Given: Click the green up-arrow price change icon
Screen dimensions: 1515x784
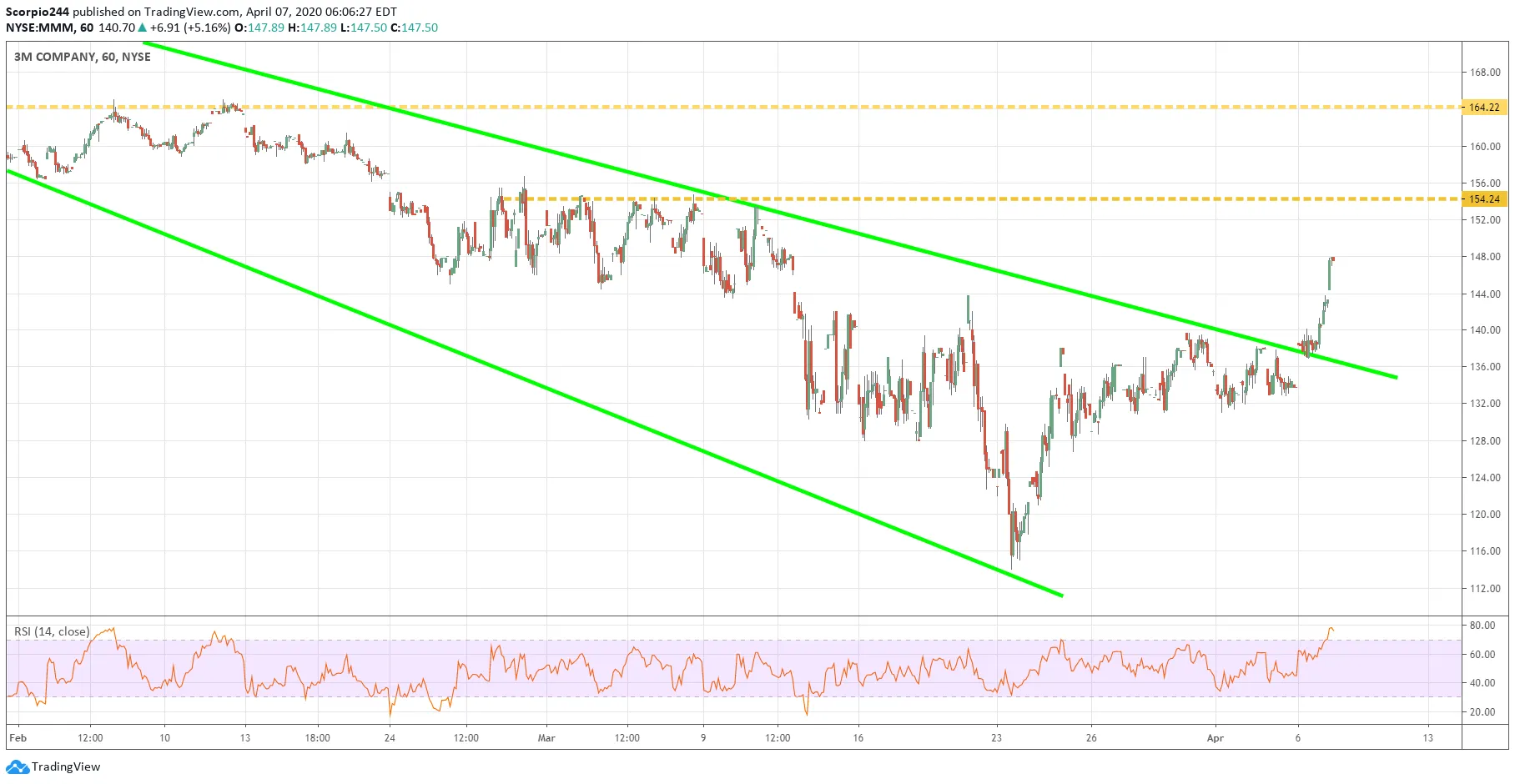Looking at the screenshot, I should (143, 28).
